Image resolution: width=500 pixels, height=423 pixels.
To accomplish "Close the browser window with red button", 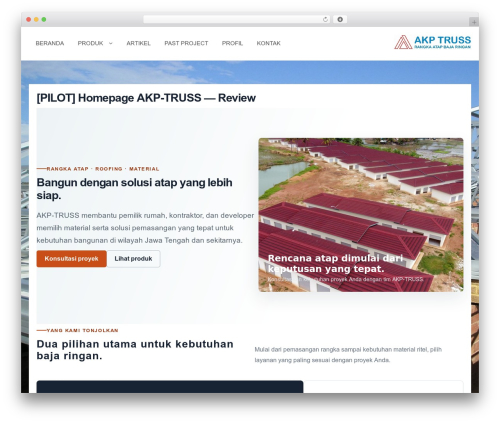I will tap(29, 19).
